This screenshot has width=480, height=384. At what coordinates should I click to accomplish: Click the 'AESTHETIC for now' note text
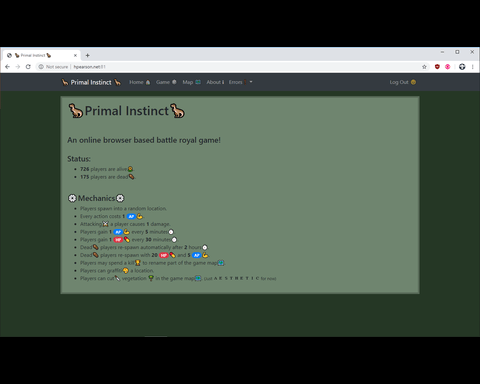coord(240,279)
